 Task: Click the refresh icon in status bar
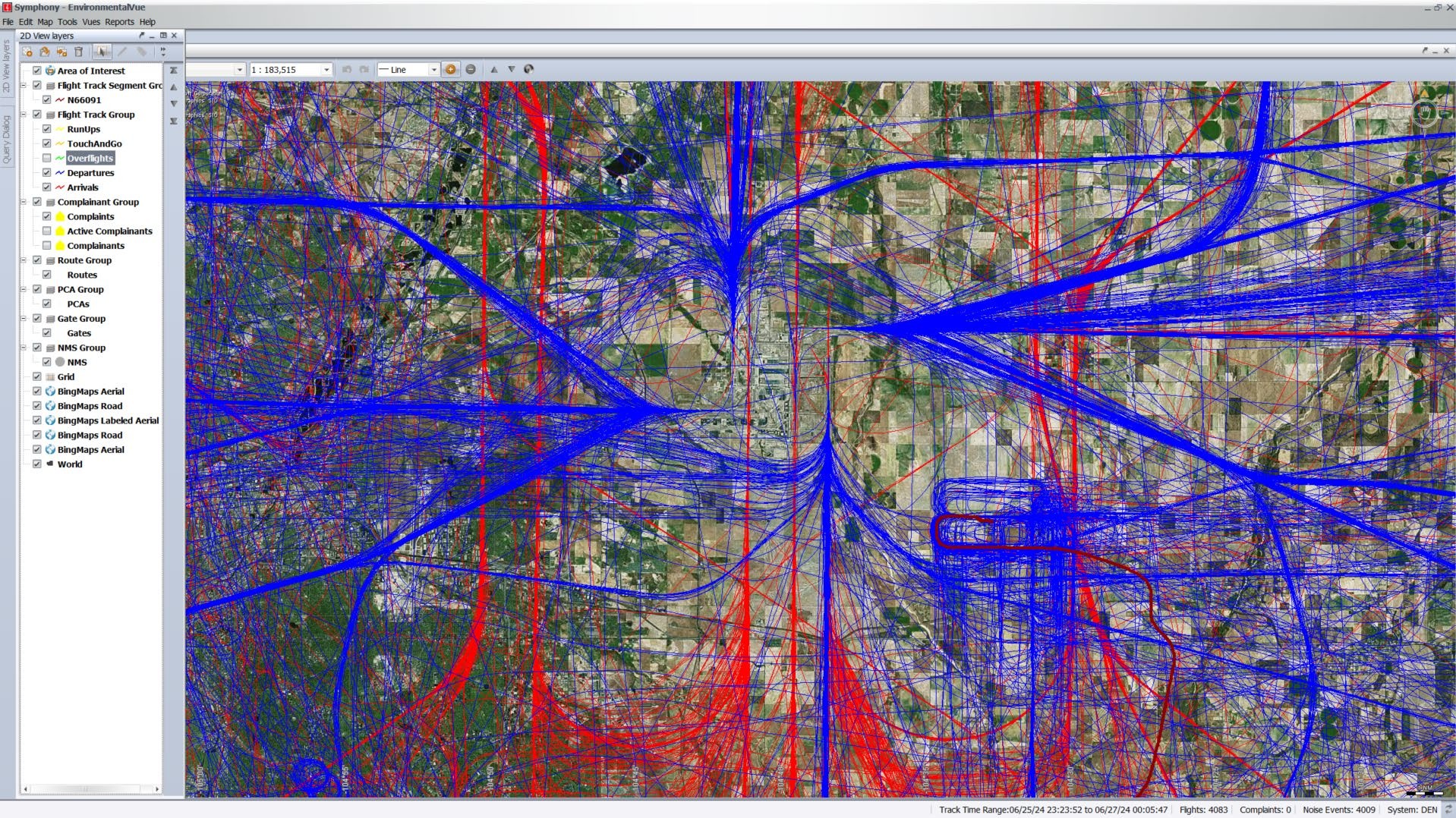click(x=1448, y=810)
